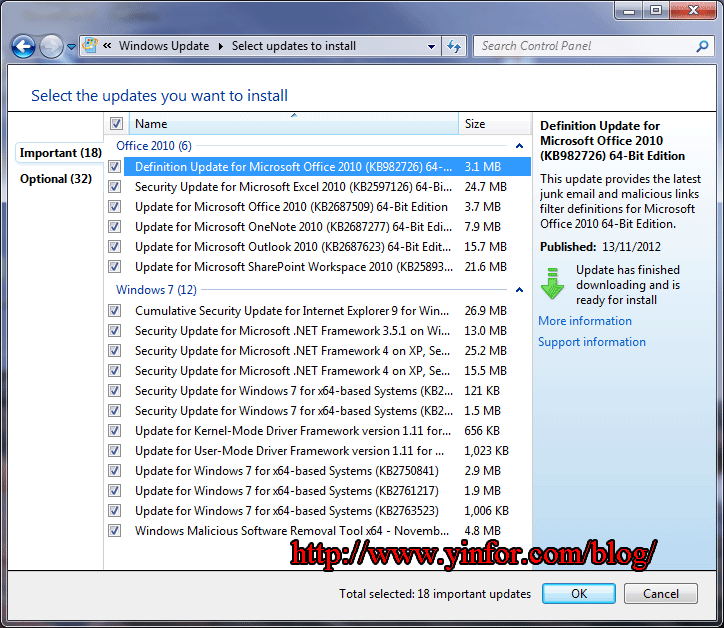Select Update for Kernel-Mode Driver Framework row
This screenshot has width=724, height=628.
click(327, 430)
